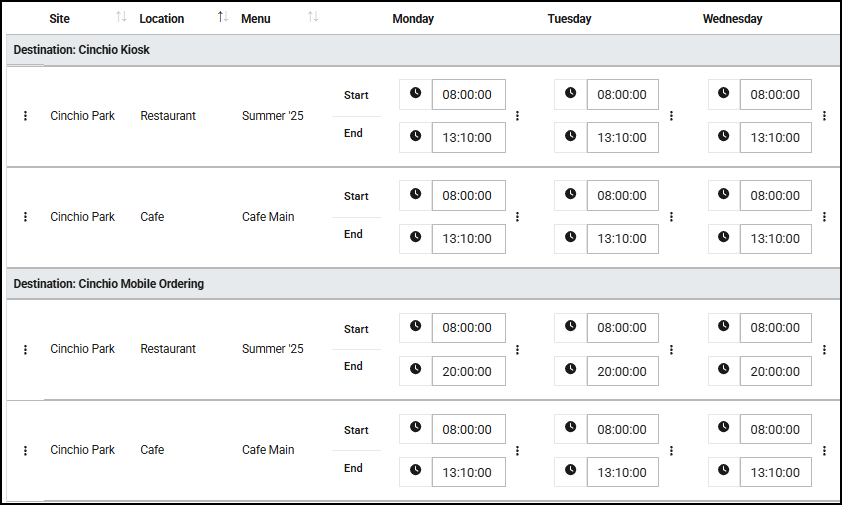Screen dimensions: 842x505
Task: Sort table by Menu column arrows
Action: [313, 17]
